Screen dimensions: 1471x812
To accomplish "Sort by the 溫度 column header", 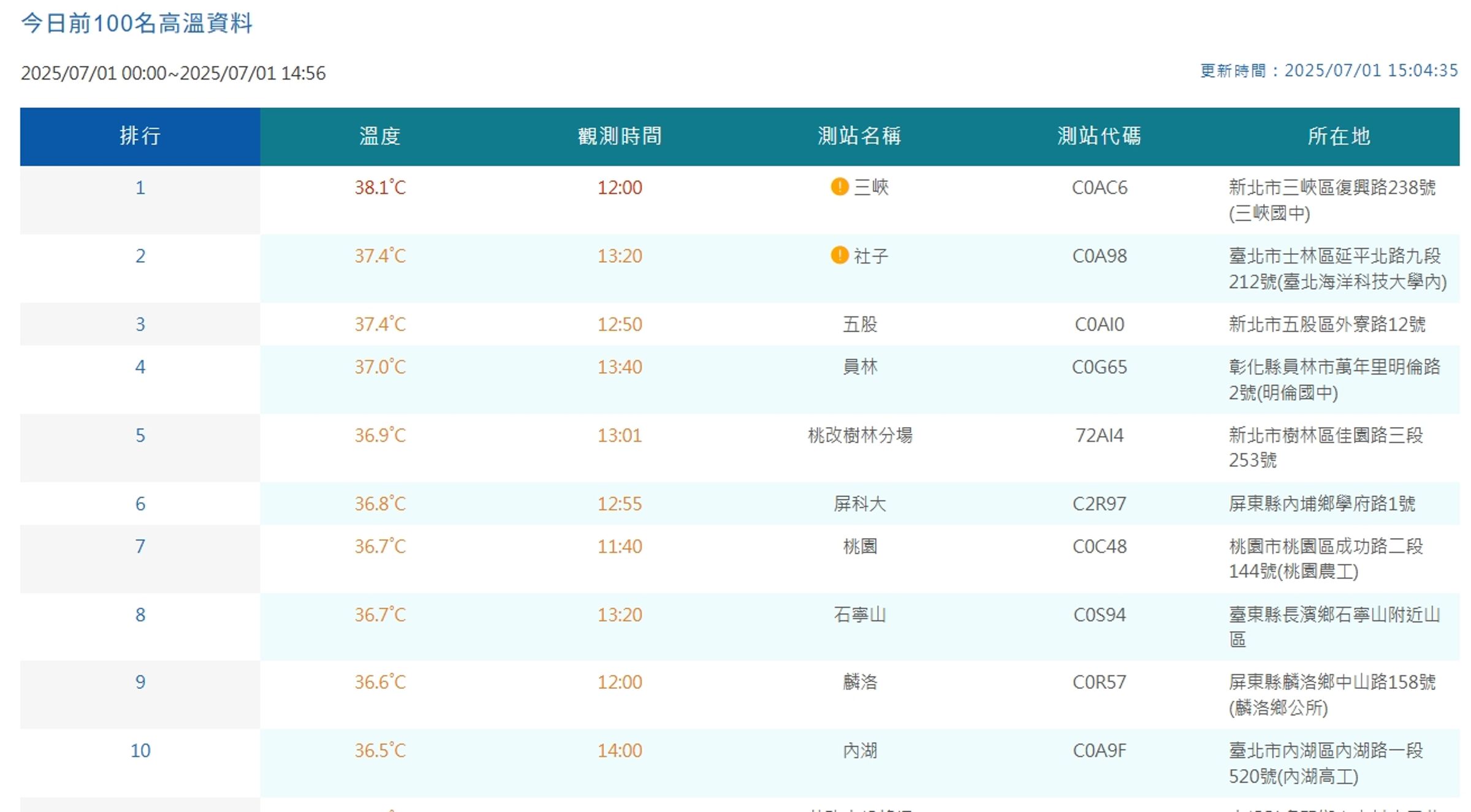I will 380,136.
